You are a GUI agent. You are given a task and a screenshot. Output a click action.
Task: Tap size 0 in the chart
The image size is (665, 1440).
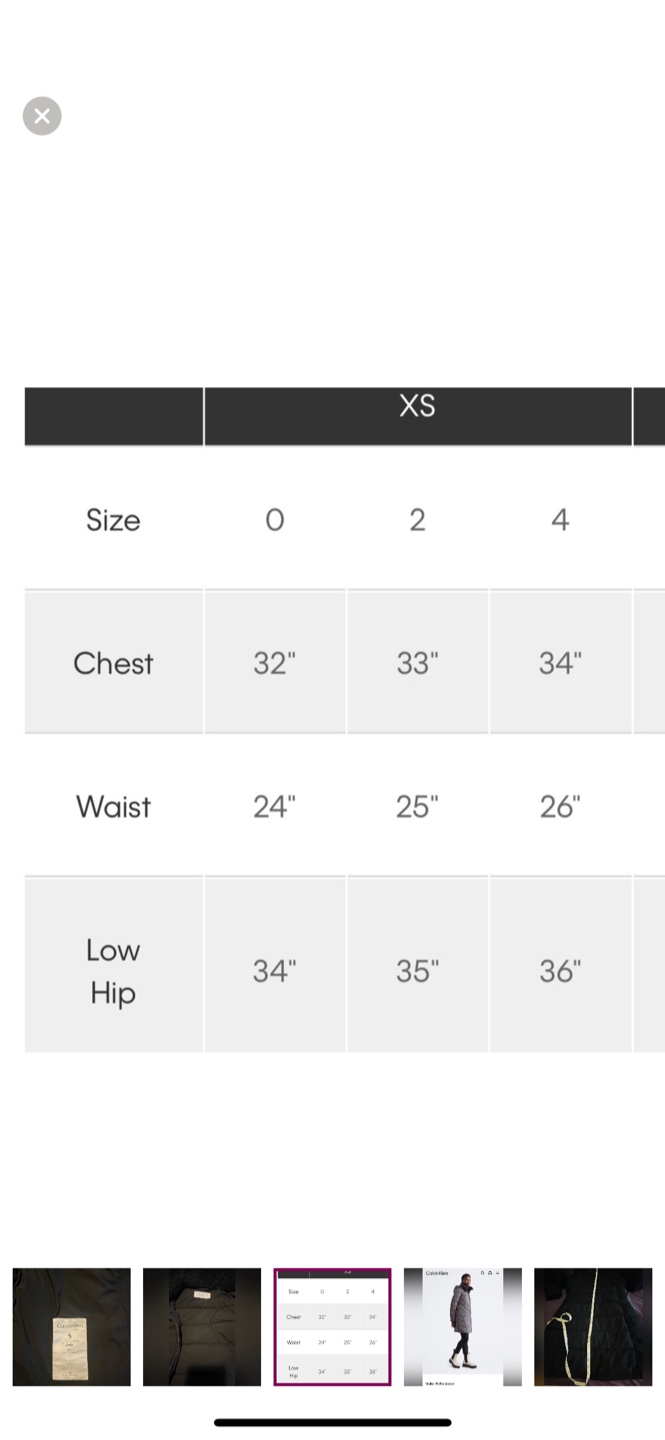(274, 520)
